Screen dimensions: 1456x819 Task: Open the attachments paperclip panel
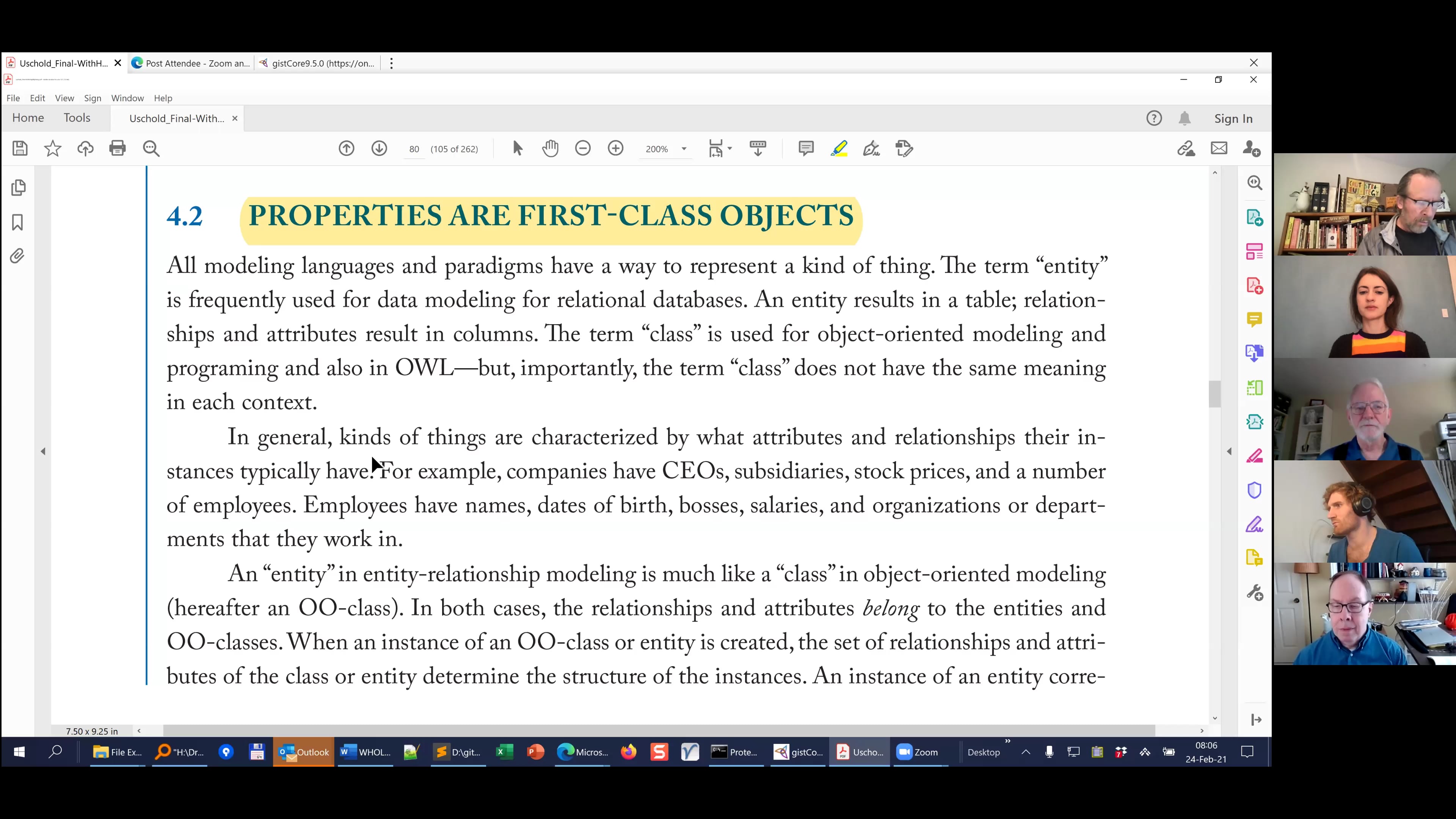[x=17, y=256]
